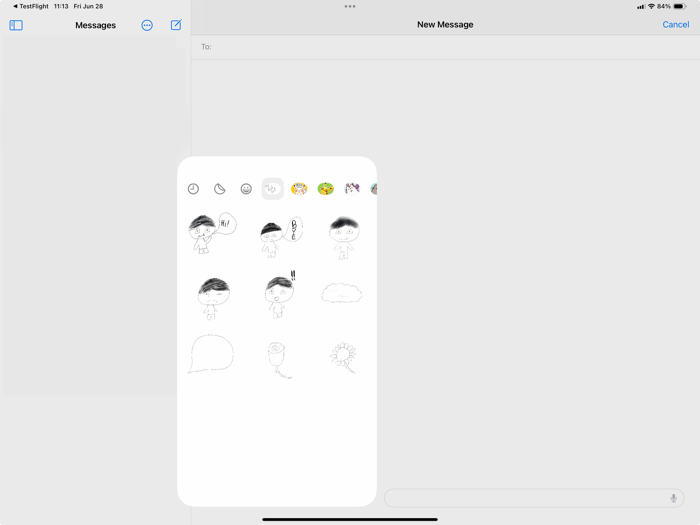The width and height of the screenshot is (700, 525).
Task: Choose the boy saying Hi! sticker
Action: (212, 233)
